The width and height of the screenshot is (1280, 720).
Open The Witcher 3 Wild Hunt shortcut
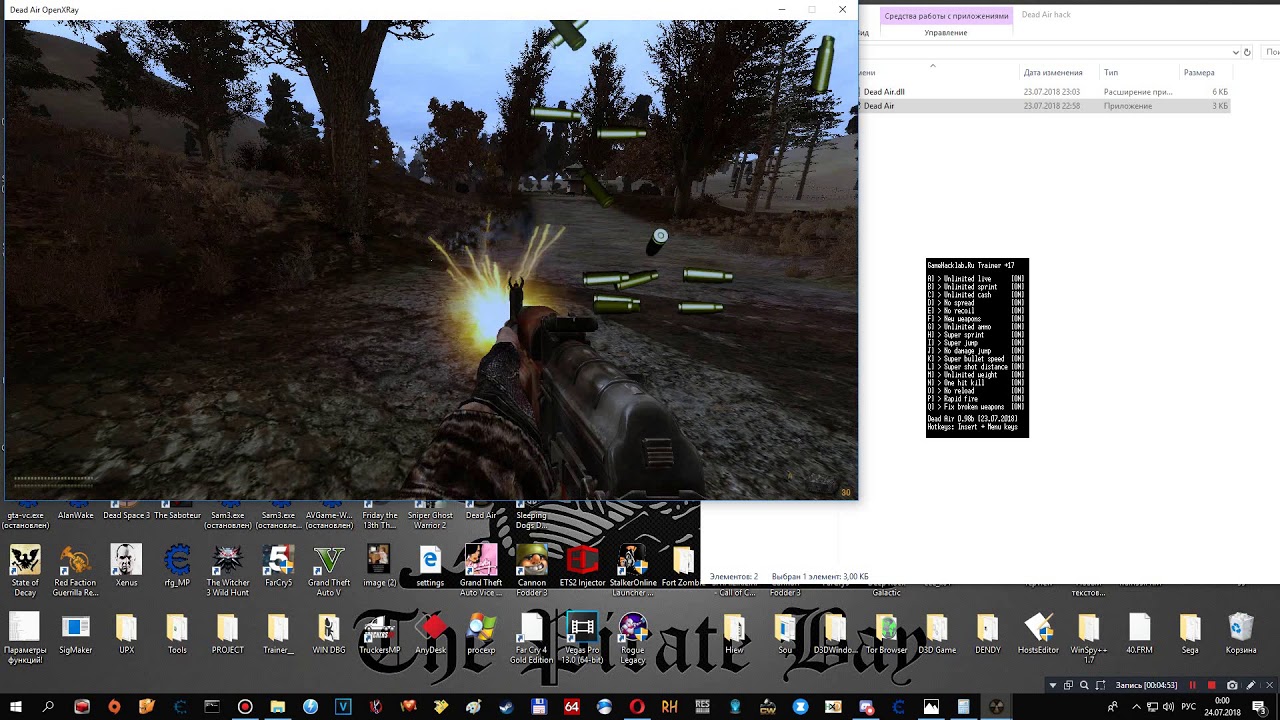pos(228,571)
